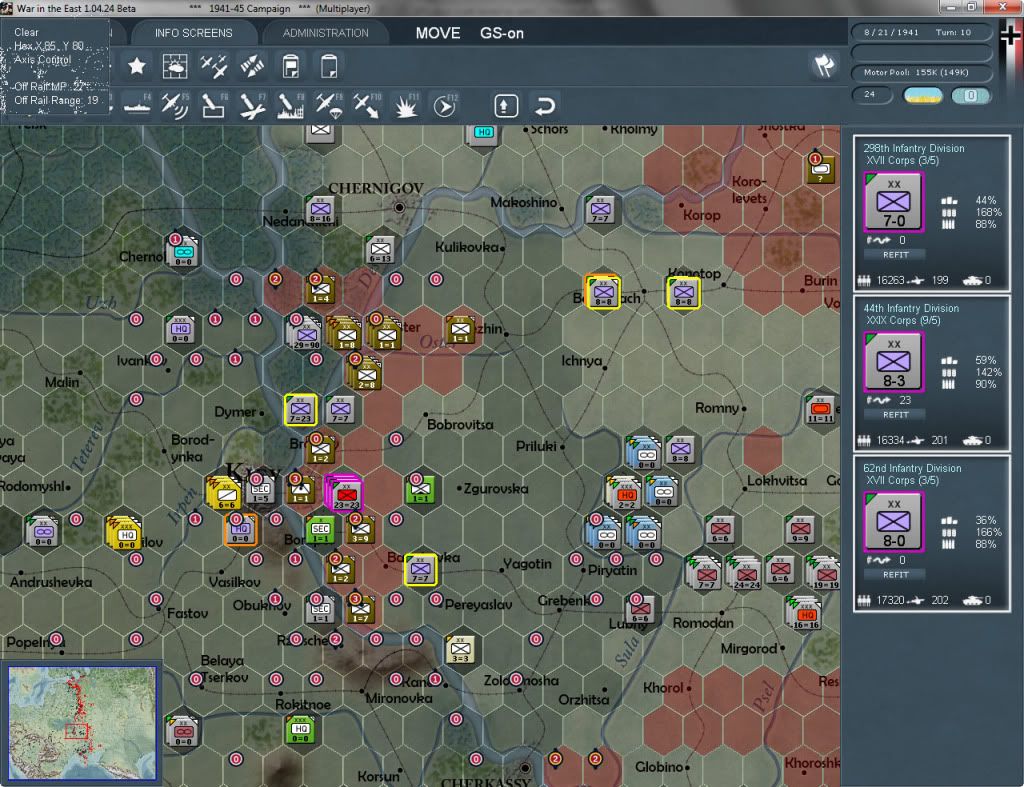Click the German cross faction emblem
The image size is (1024, 787).
(1011, 35)
